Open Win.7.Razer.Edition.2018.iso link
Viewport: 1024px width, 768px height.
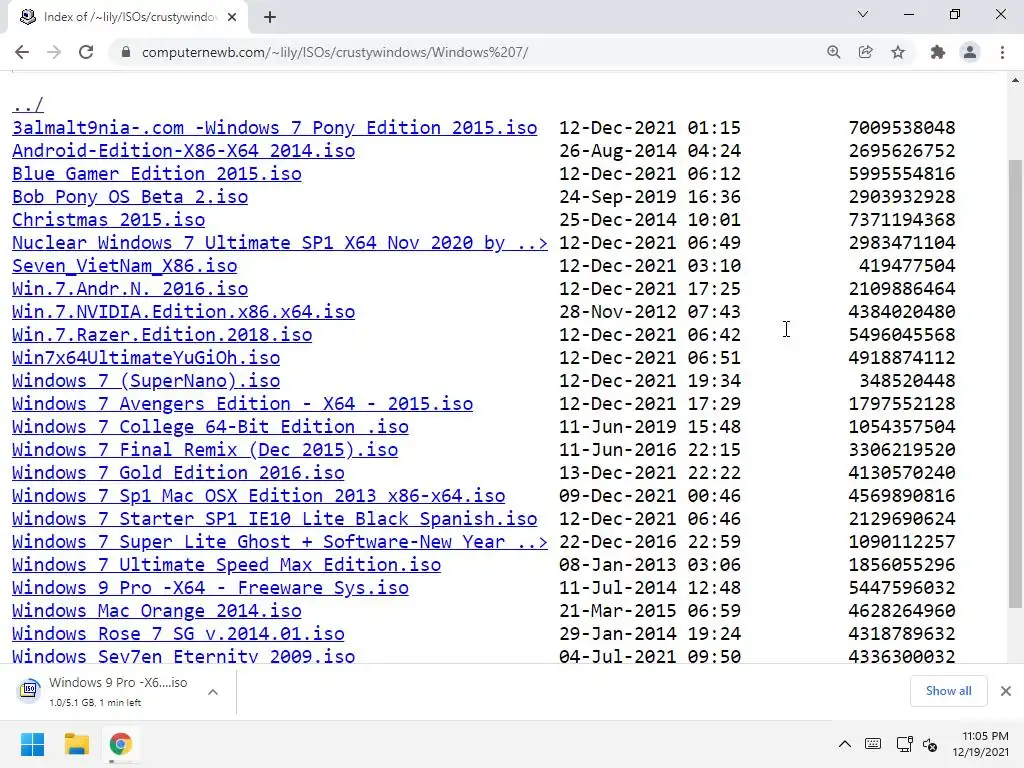point(162,334)
